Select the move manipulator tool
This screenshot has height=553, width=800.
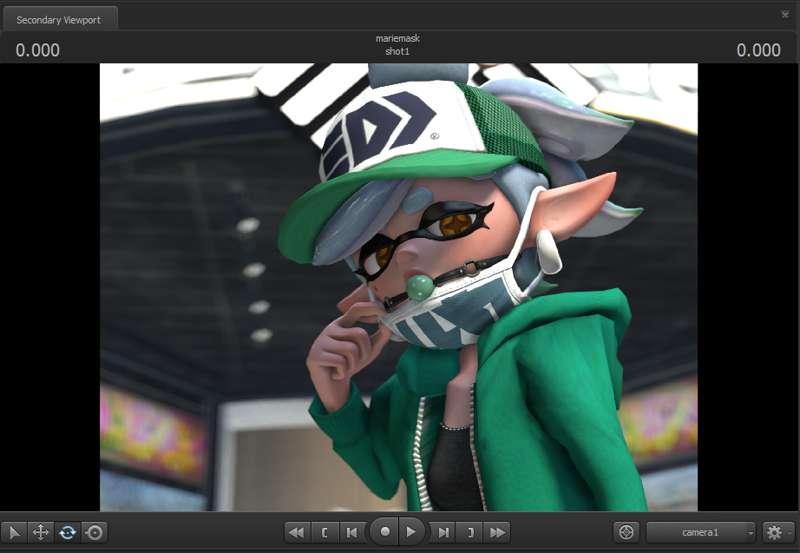tap(41, 533)
